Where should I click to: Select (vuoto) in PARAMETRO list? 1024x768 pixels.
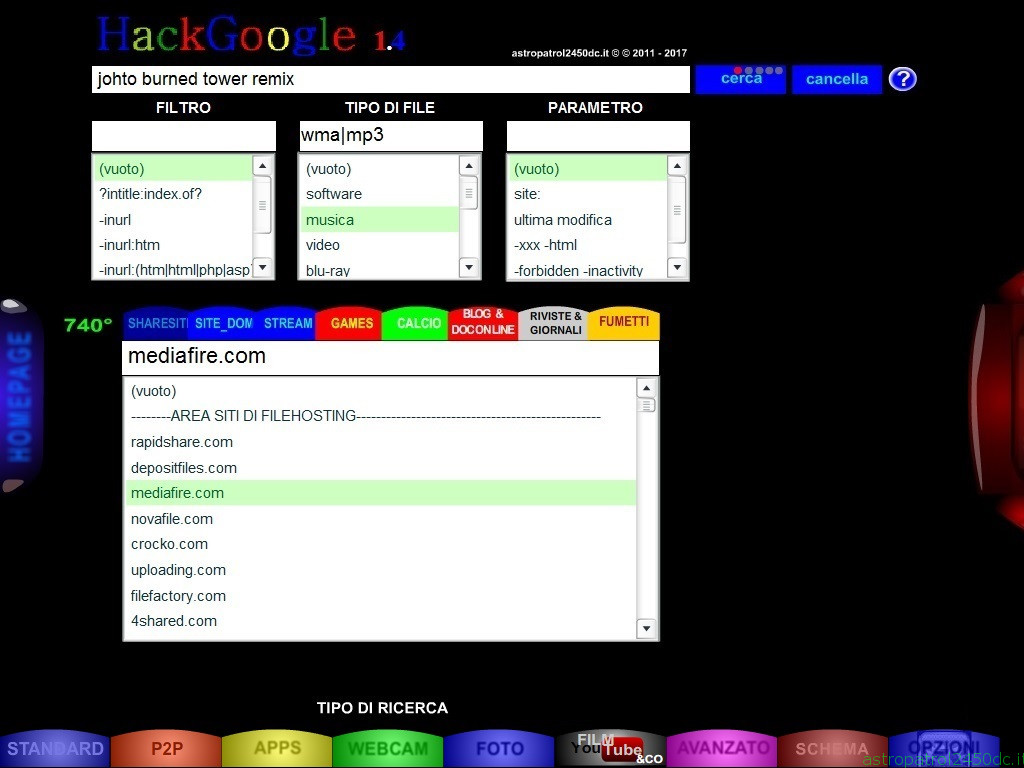tap(588, 168)
